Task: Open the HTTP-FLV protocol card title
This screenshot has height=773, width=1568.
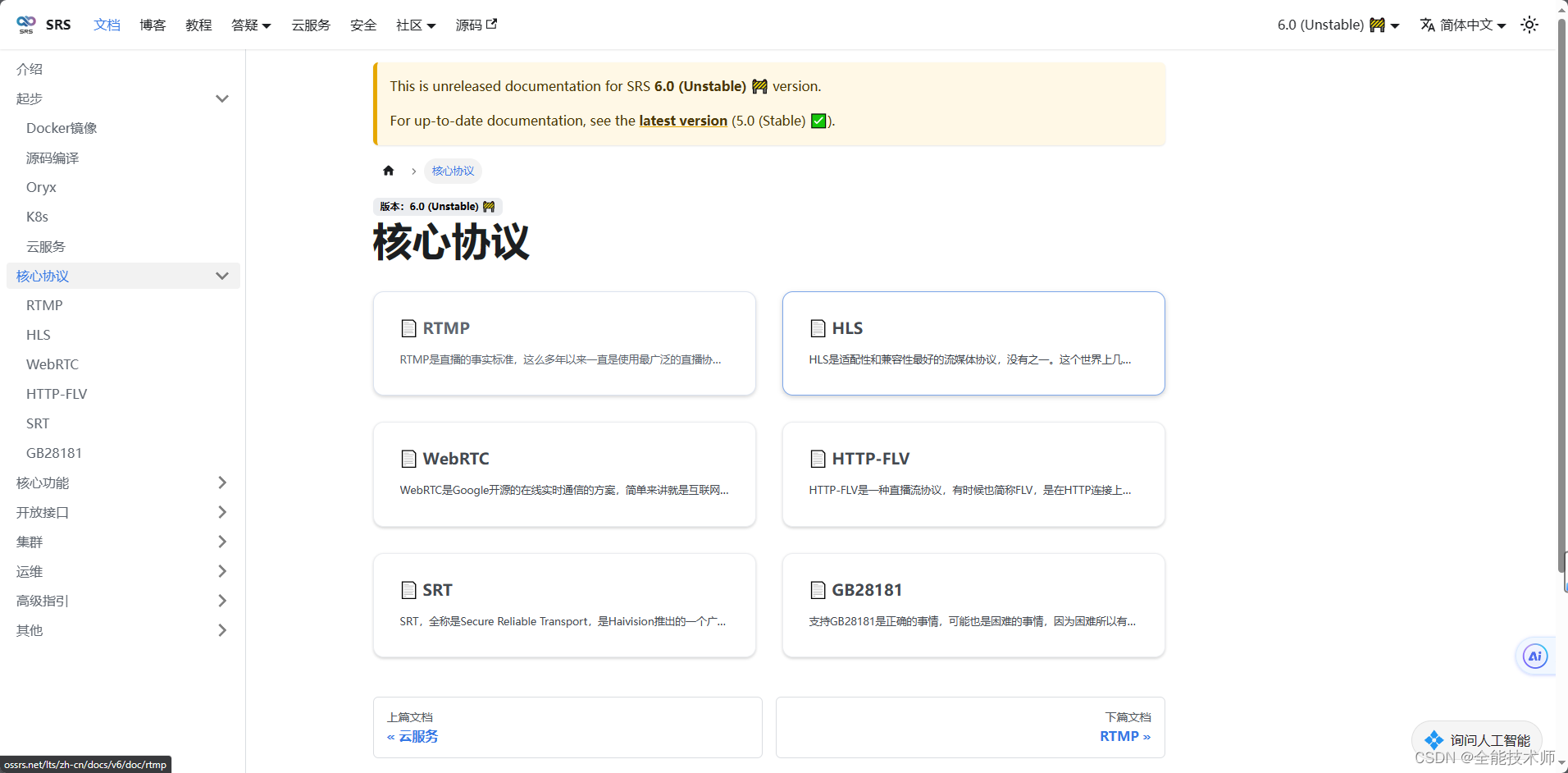Action: [x=871, y=459]
